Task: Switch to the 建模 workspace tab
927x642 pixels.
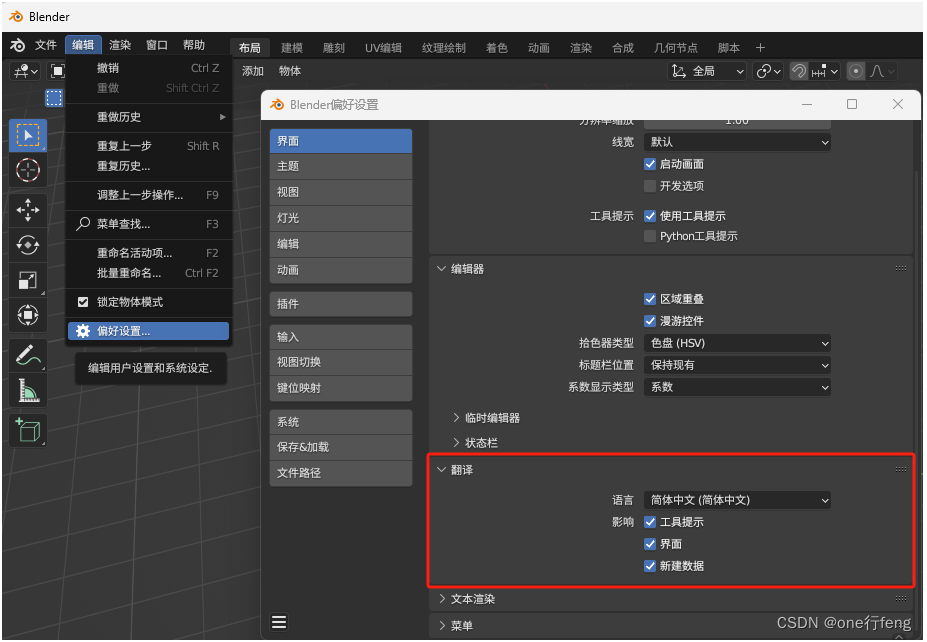Action: (291, 48)
